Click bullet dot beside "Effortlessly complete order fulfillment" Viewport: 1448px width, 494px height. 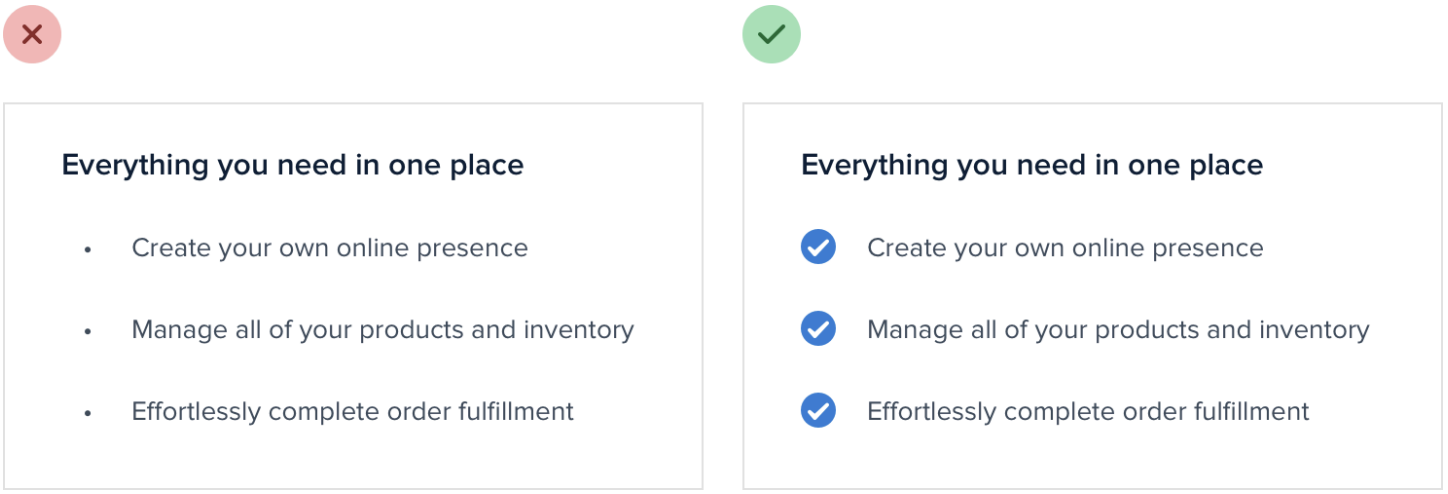(88, 412)
